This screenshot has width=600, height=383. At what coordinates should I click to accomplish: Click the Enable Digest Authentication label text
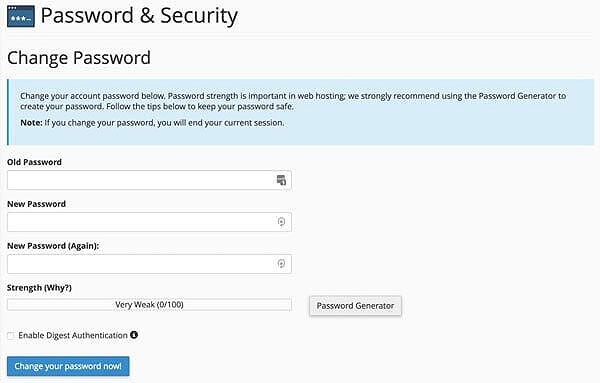[73, 336]
